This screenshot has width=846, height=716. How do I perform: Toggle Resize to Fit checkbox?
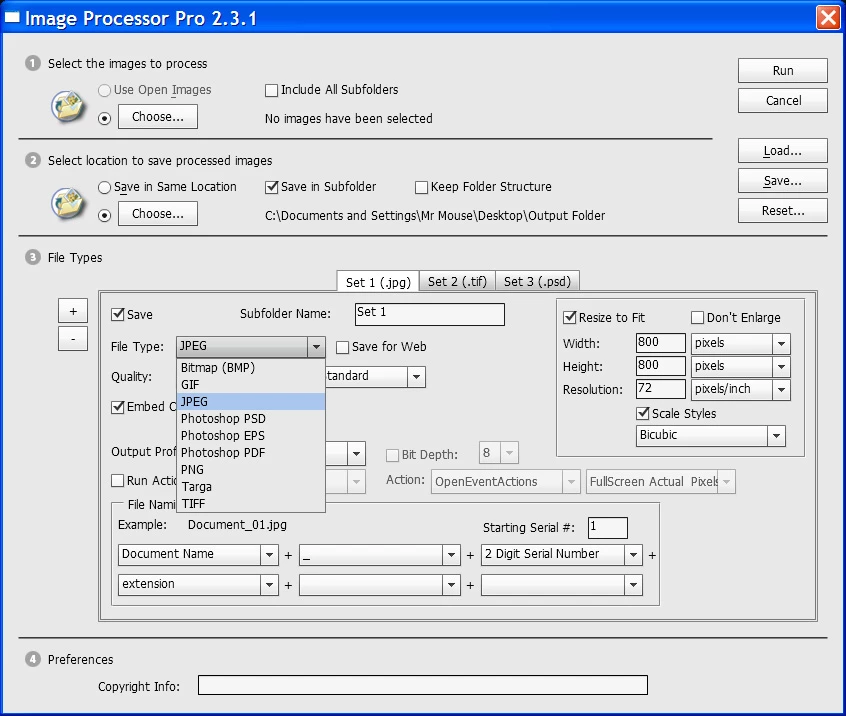click(569, 317)
